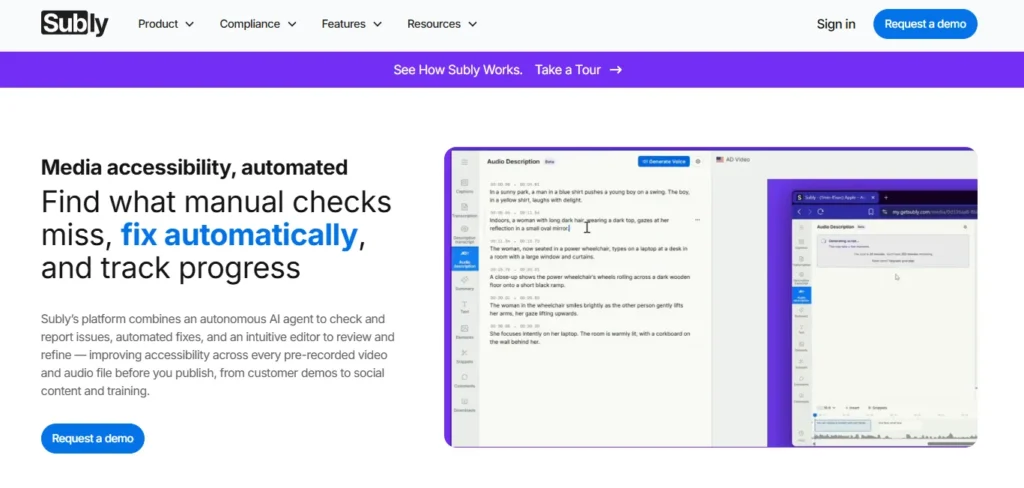The image size is (1024, 488).
Task: Click the blue 'fix automatically' text
Action: [x=239, y=235]
